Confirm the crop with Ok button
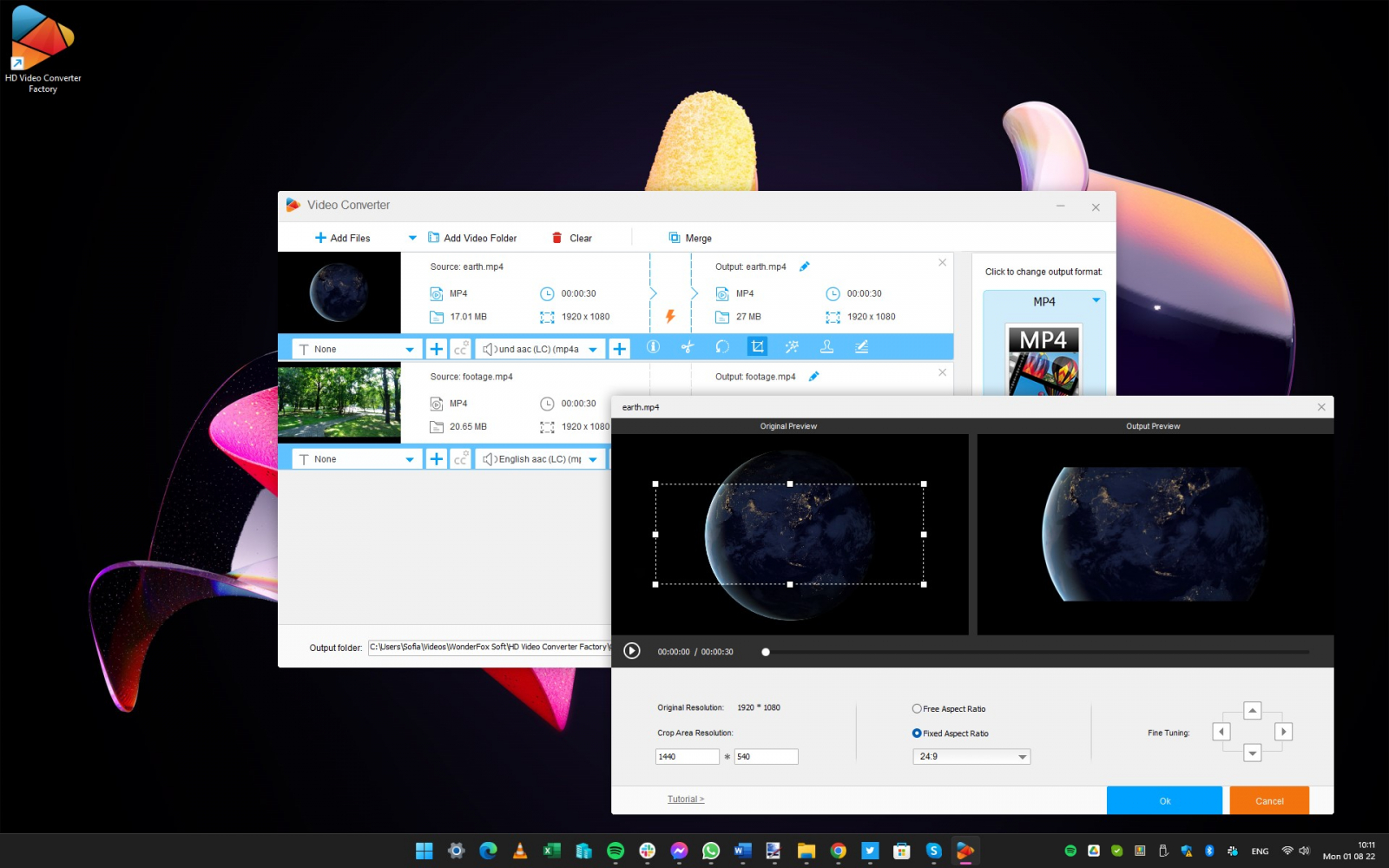This screenshot has width=1389, height=868. point(1165,800)
